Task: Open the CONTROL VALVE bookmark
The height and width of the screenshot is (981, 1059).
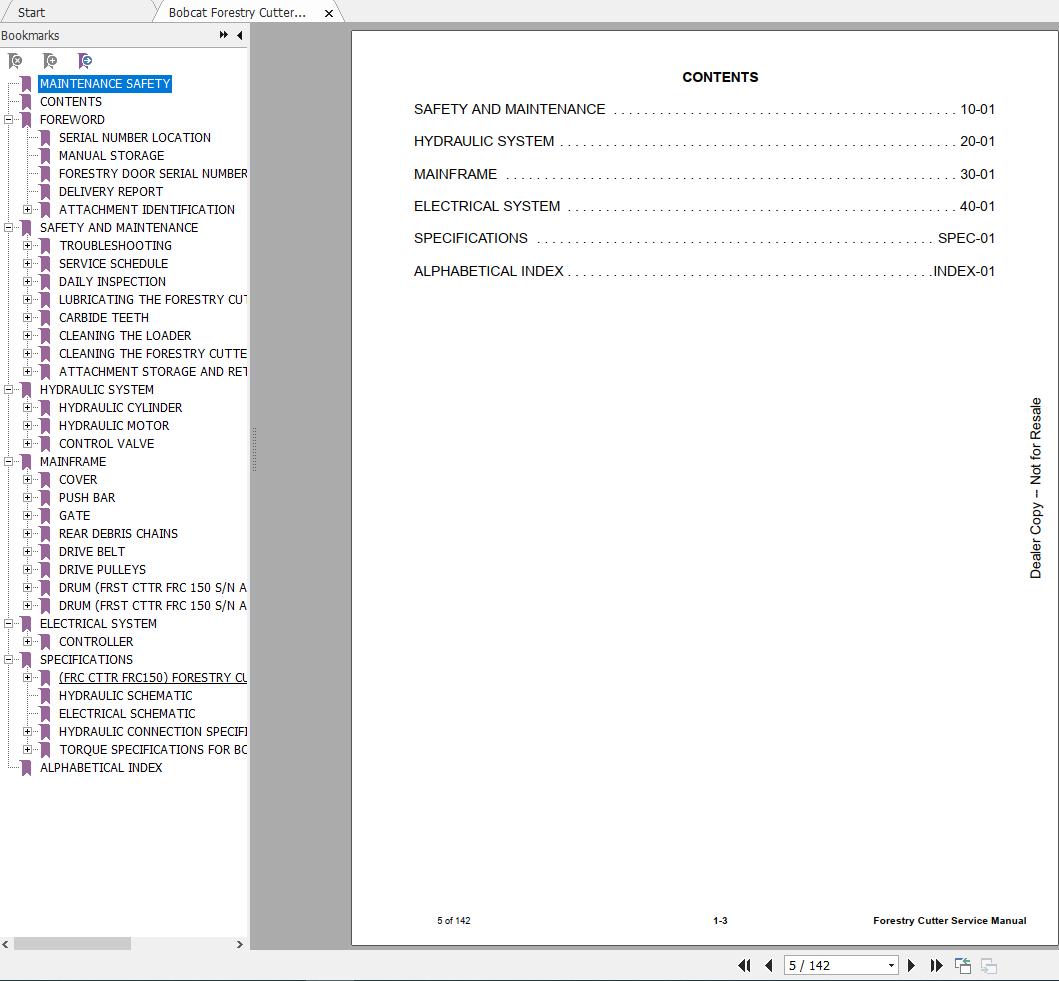Action: 106,444
